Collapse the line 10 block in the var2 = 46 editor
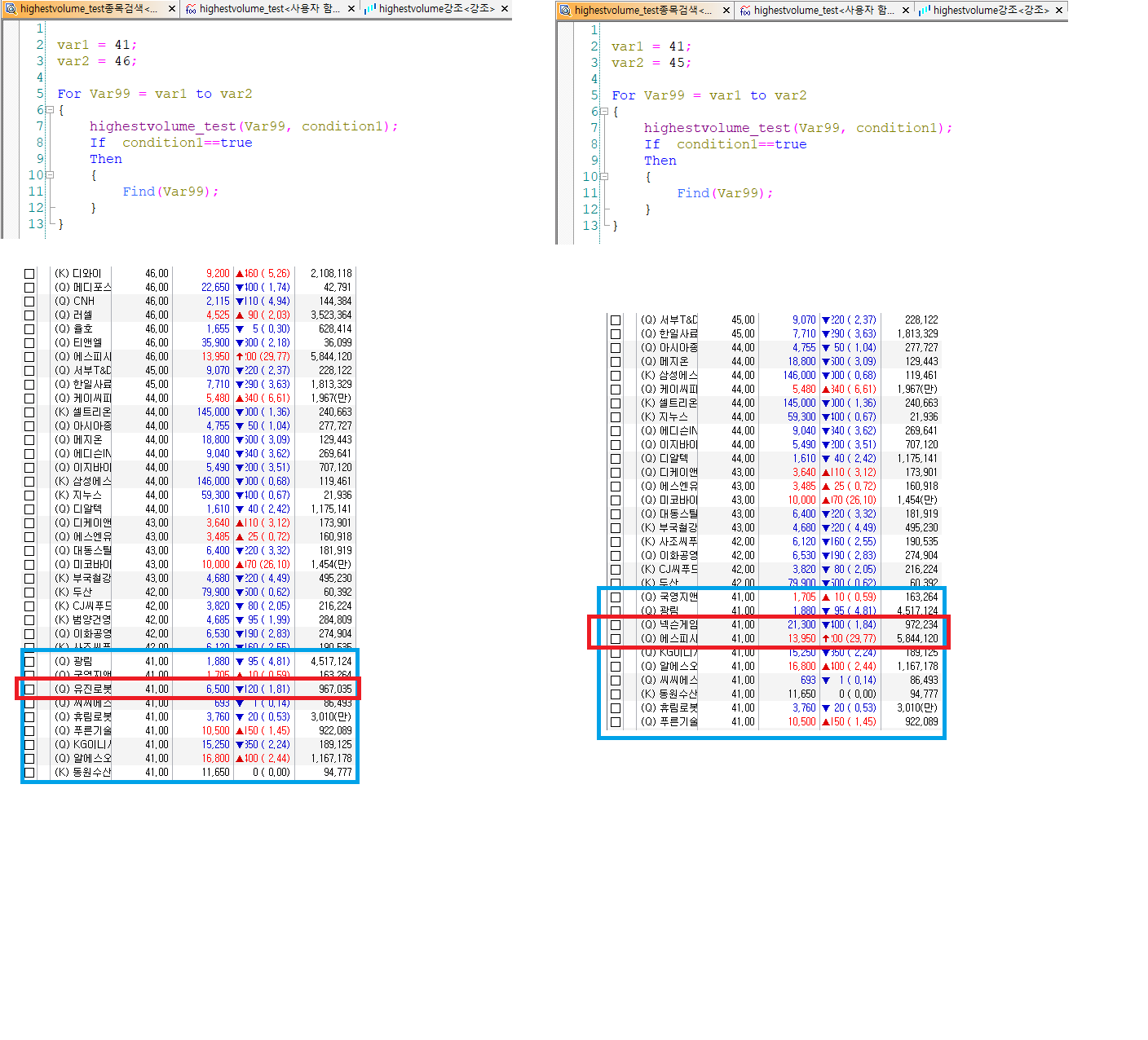1148x1040 pixels. click(x=49, y=175)
